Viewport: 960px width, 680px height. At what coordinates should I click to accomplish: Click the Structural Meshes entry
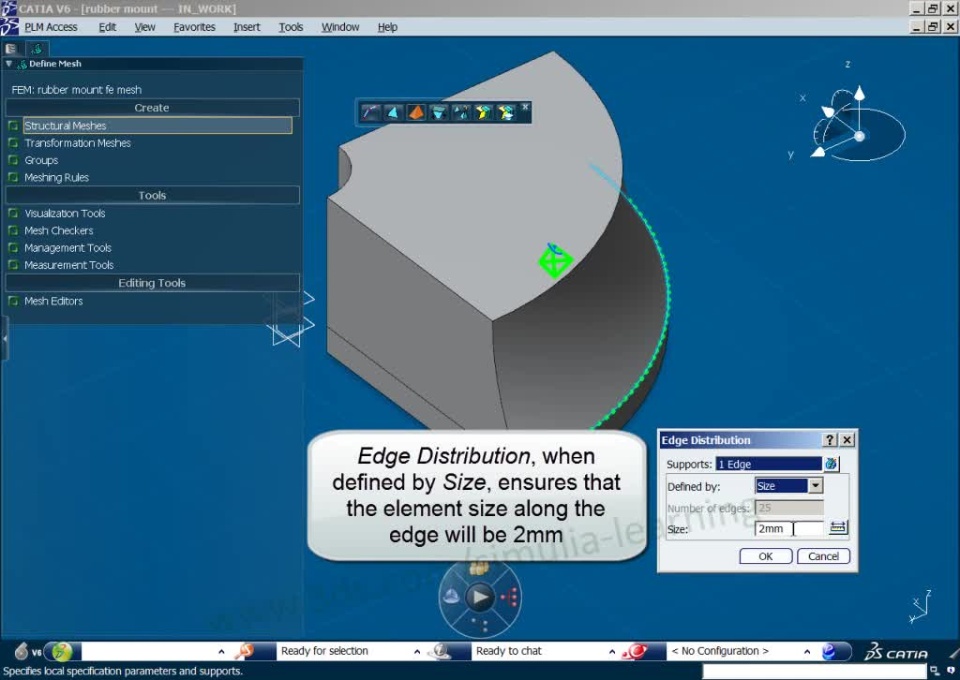click(157, 125)
